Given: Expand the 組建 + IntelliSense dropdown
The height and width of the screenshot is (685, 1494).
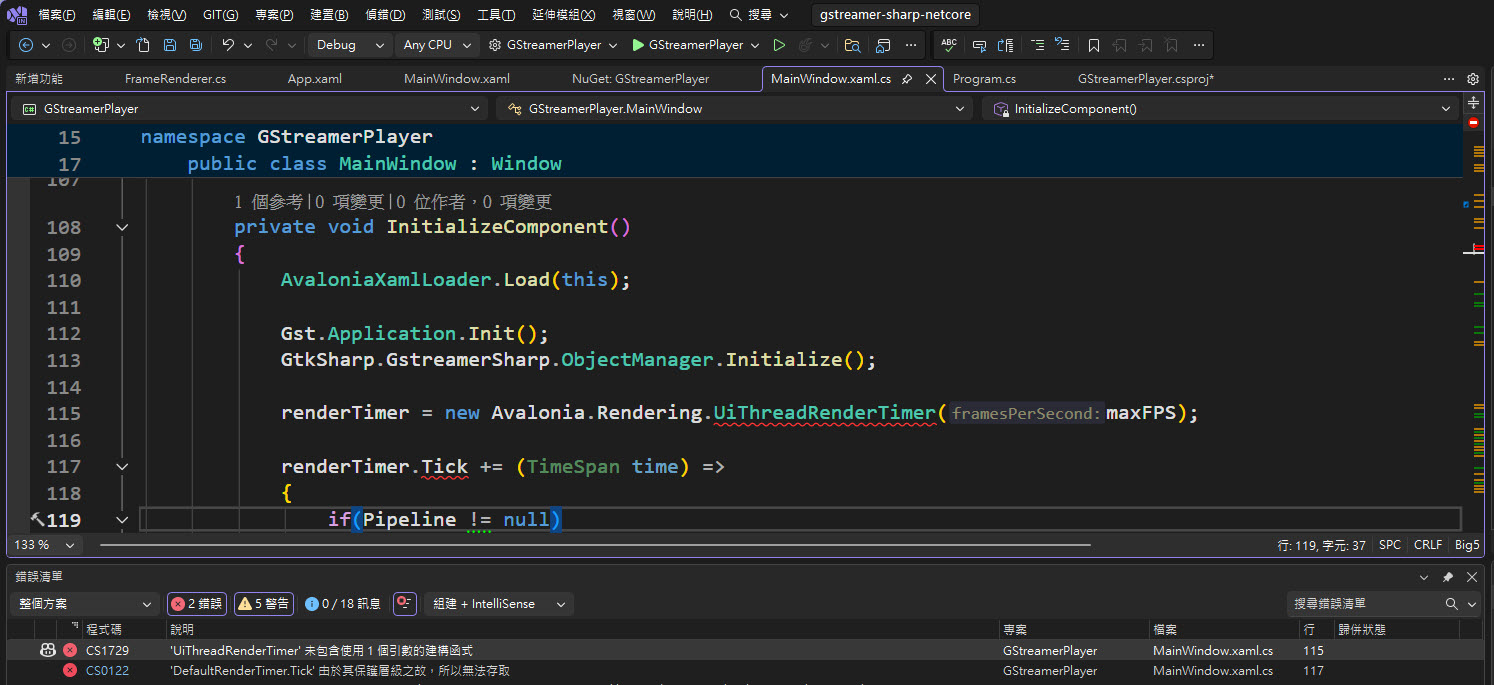Looking at the screenshot, I should (x=498, y=604).
